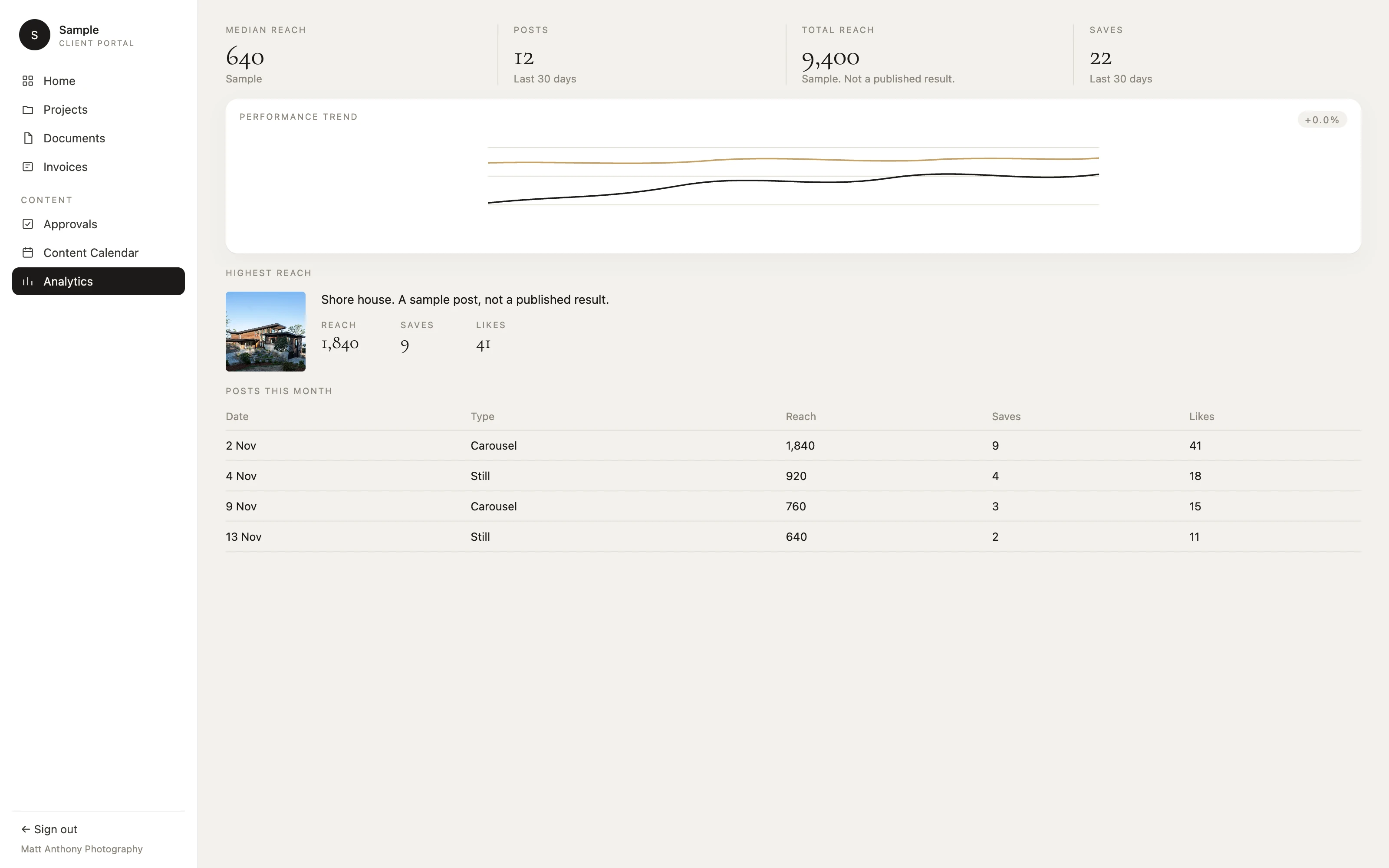Click the Home grid icon in sidebar
The width and height of the screenshot is (1389, 868).
tap(27, 81)
